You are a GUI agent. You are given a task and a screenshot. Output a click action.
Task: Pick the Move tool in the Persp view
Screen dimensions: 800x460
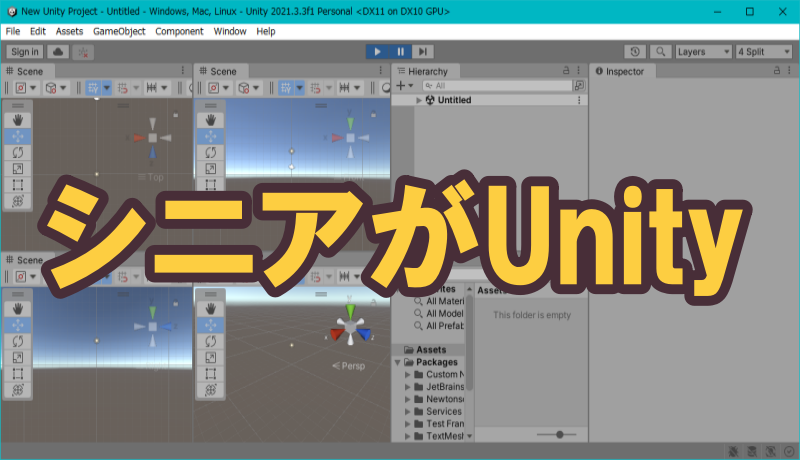tap(211, 325)
